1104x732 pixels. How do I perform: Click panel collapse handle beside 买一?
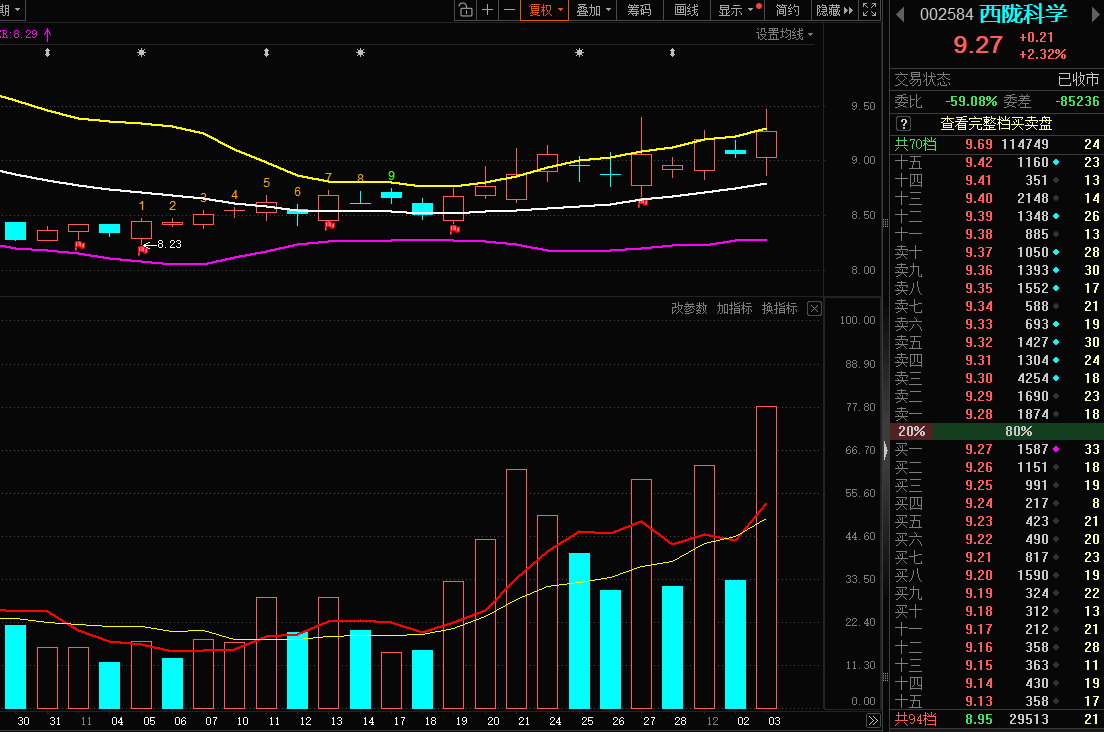886,449
